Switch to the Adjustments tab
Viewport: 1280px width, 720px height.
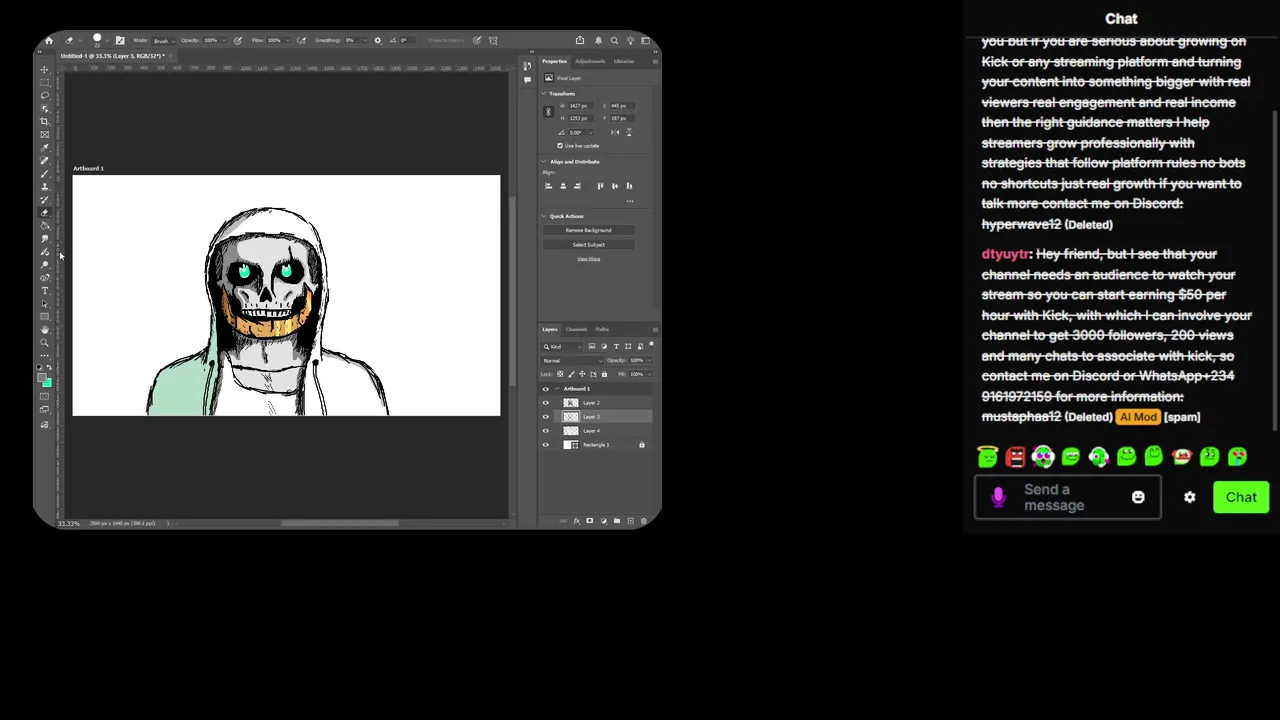point(590,61)
